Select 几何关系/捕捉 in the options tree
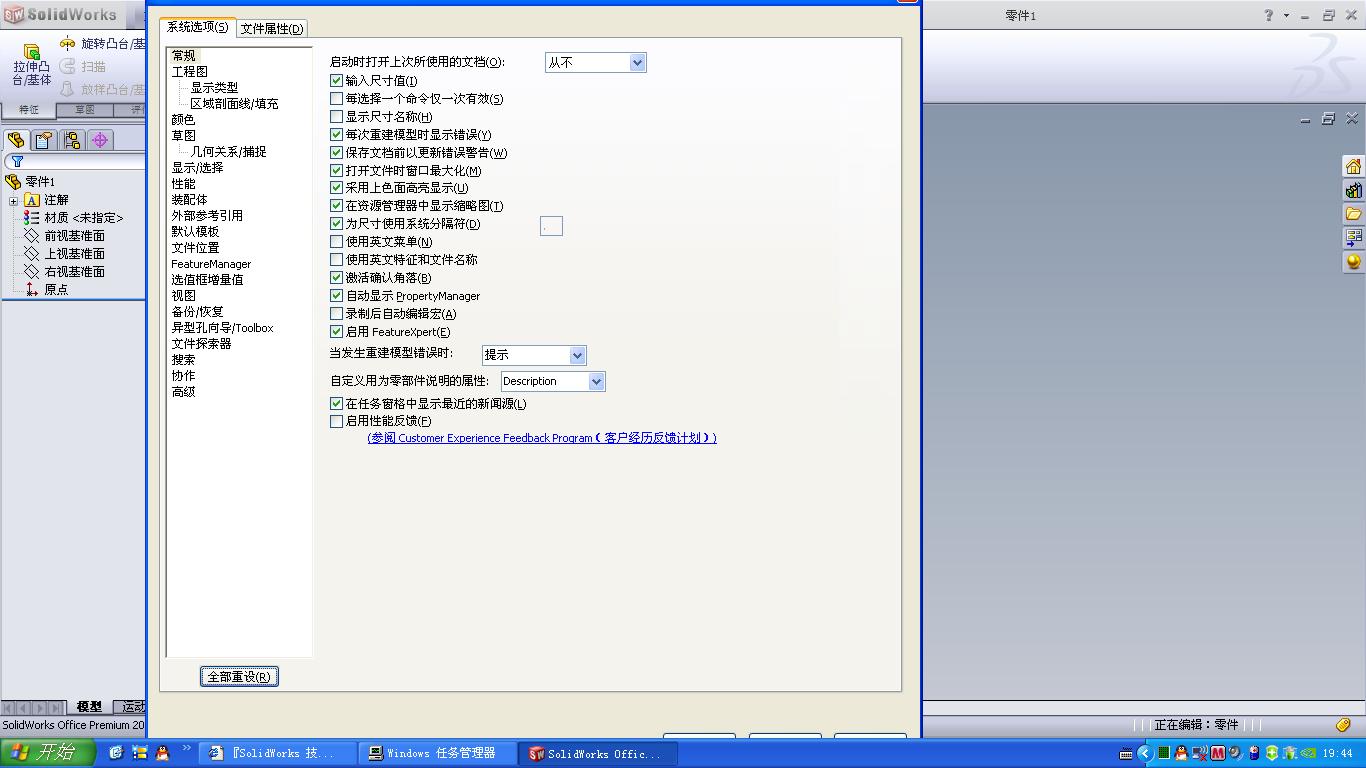Viewport: 1366px width, 768px height. point(228,152)
